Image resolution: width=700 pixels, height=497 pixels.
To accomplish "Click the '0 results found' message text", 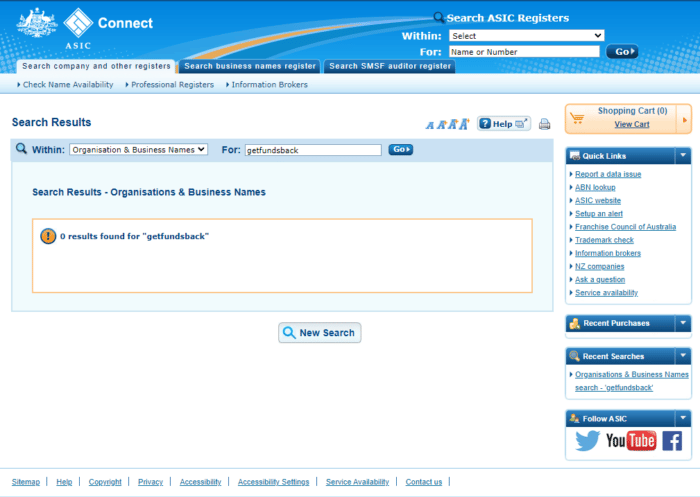I will 134,236.
